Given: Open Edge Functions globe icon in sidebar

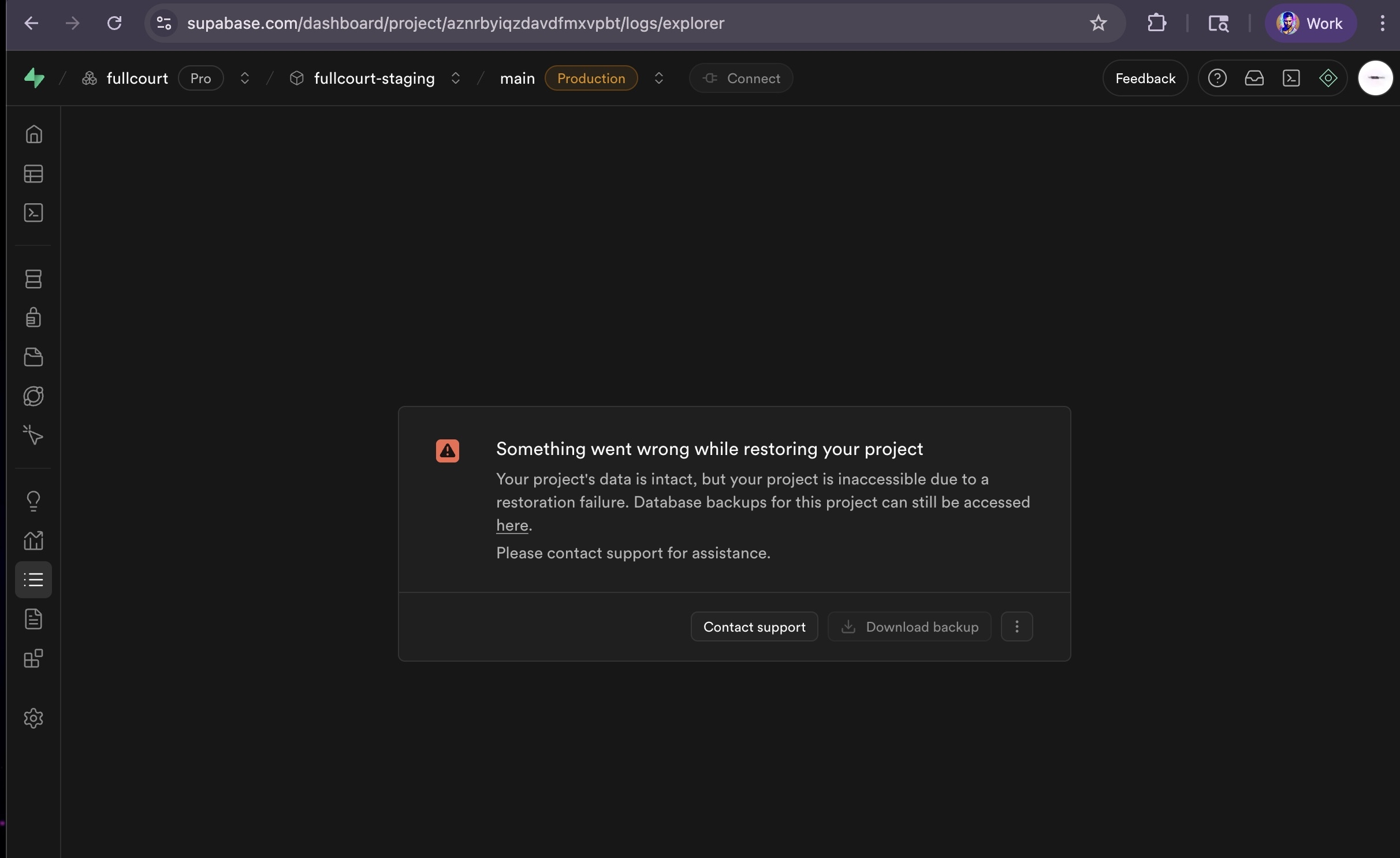Looking at the screenshot, I should tap(33, 396).
